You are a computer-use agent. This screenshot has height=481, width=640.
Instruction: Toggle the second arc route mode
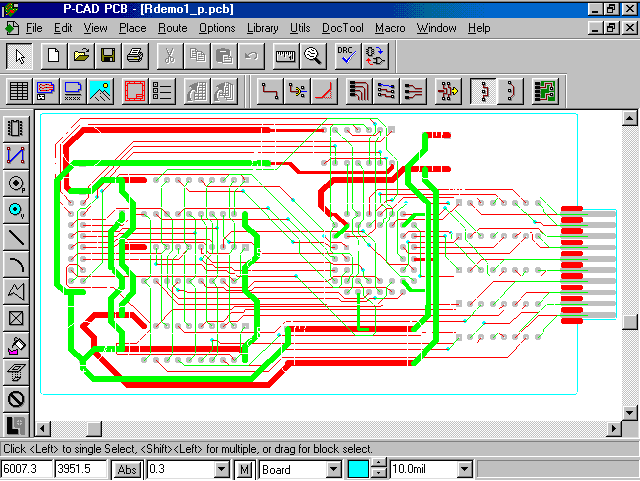tap(510, 91)
